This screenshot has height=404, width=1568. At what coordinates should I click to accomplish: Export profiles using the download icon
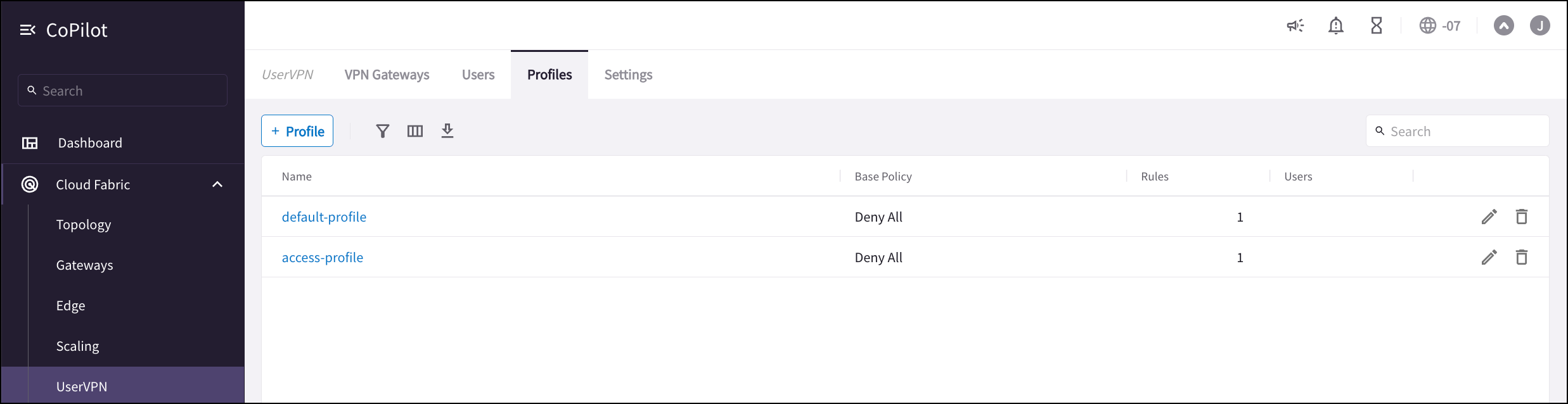tap(447, 130)
